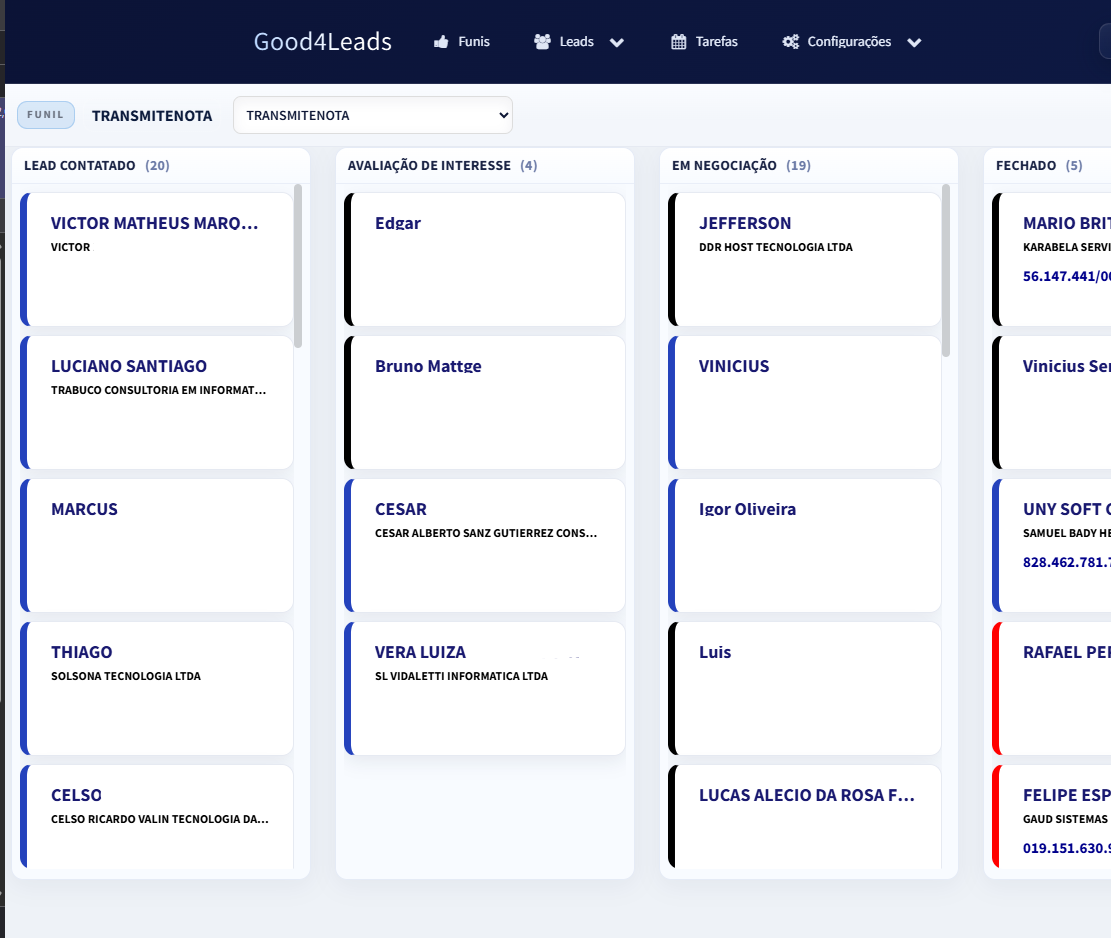Select the Edgar lead card
1111x938 pixels.
[485, 259]
